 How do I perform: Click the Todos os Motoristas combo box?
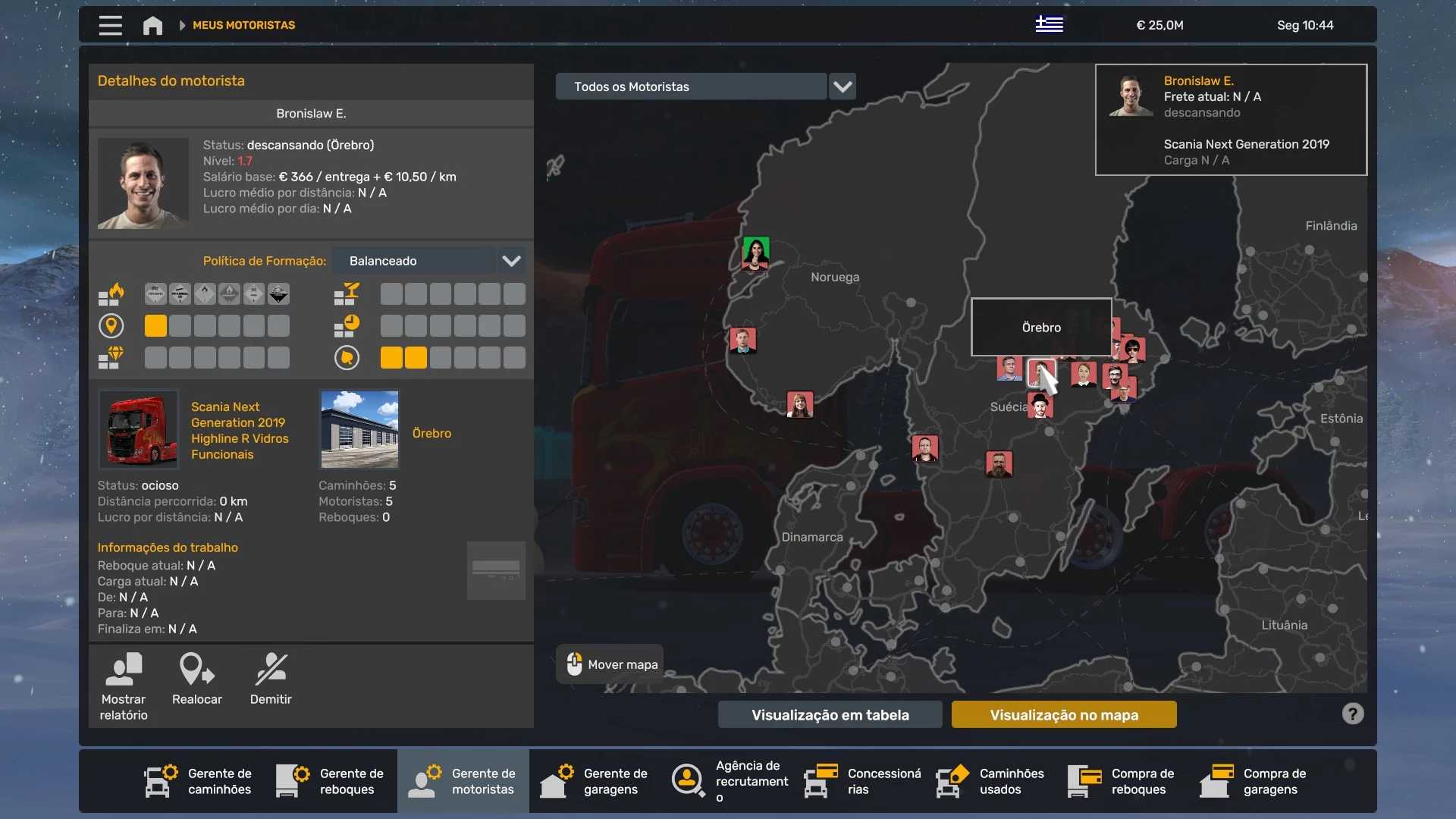click(x=690, y=86)
